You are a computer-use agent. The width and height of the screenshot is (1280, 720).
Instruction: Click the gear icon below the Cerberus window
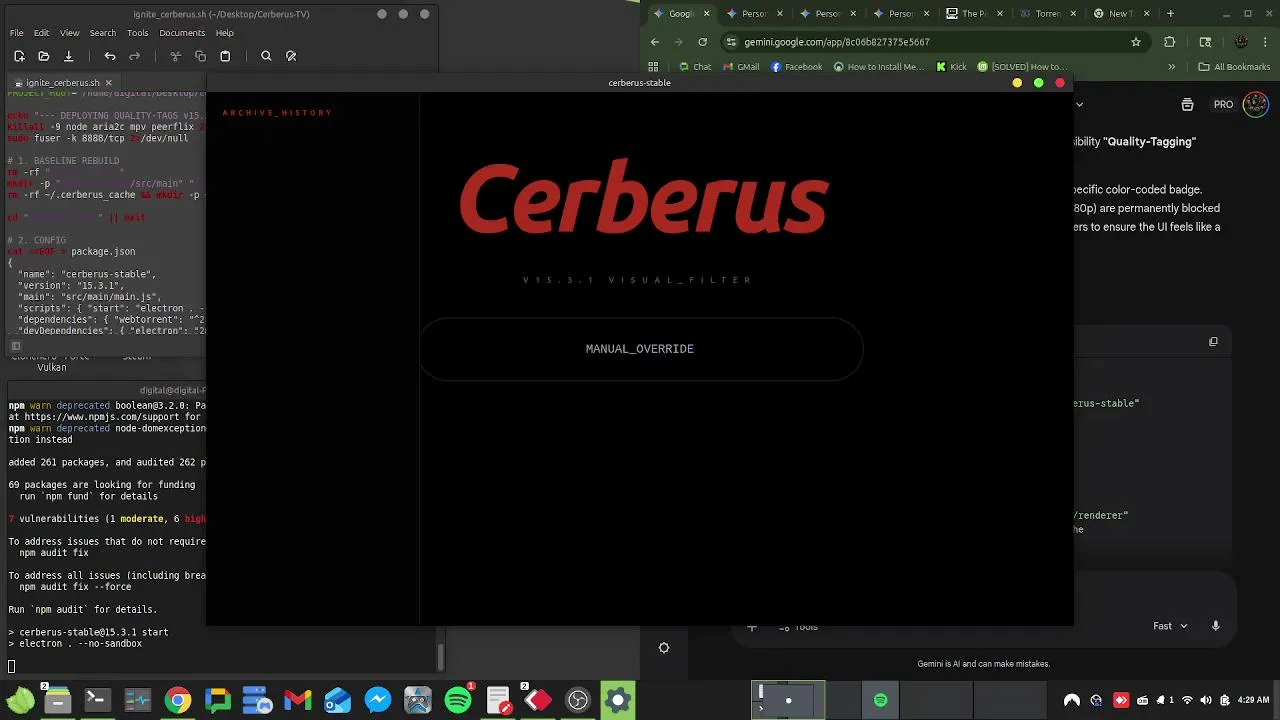click(x=663, y=648)
